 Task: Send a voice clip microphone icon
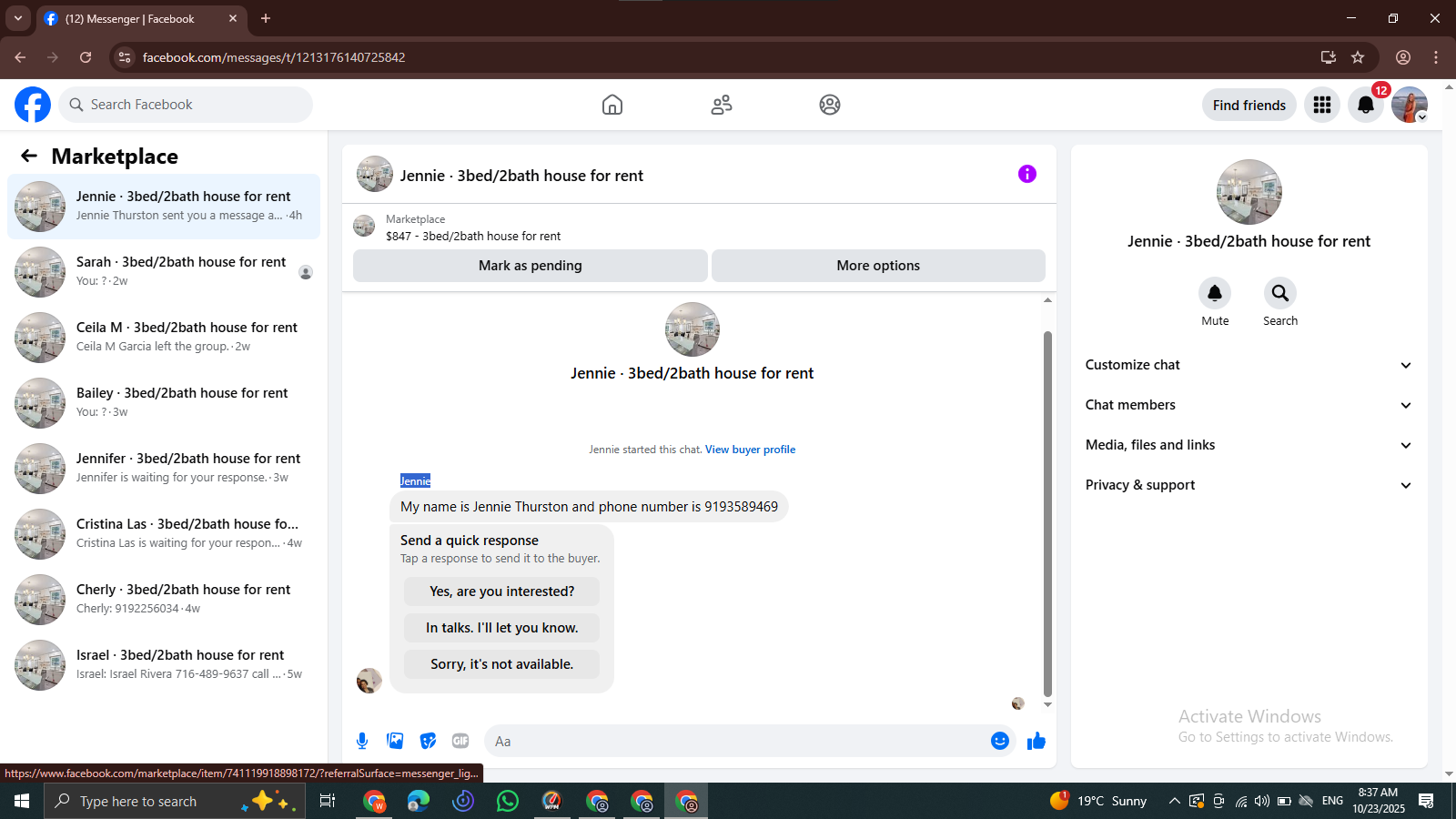362,741
